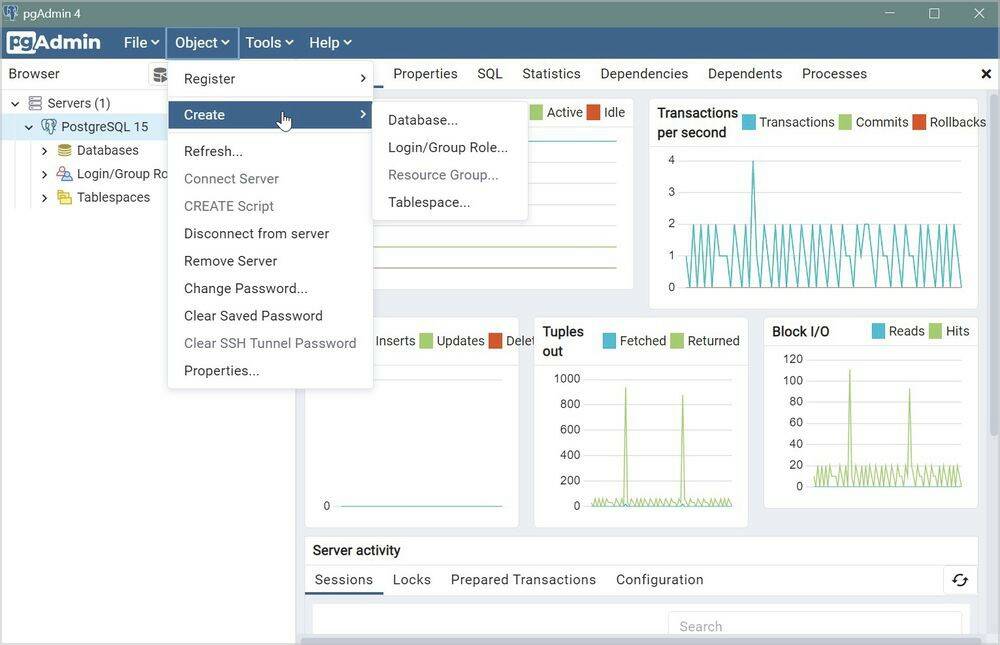The image size is (1000, 645).
Task: Click the Browser panel database toolbar icon
Action: click(x=159, y=74)
